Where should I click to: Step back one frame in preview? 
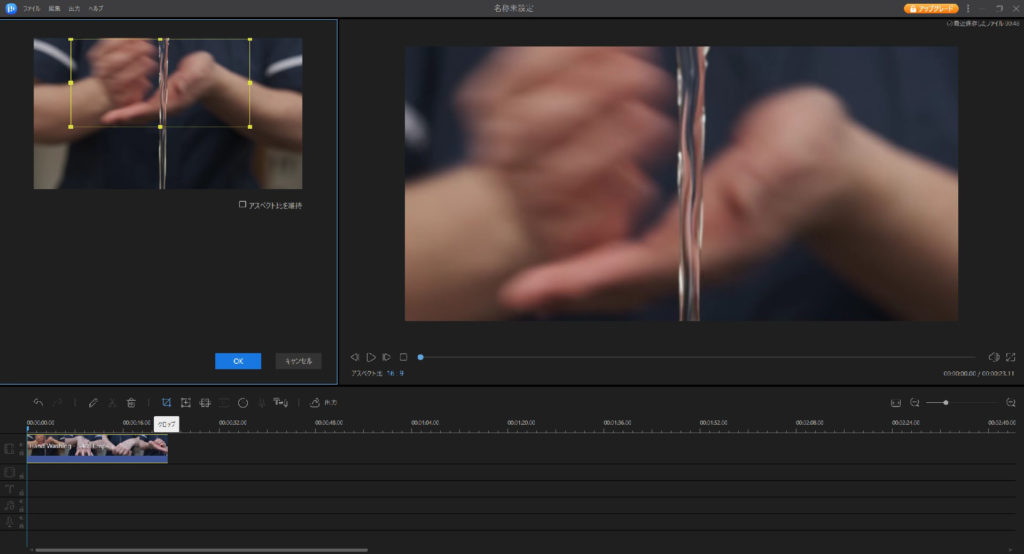pyautogui.click(x=355, y=357)
